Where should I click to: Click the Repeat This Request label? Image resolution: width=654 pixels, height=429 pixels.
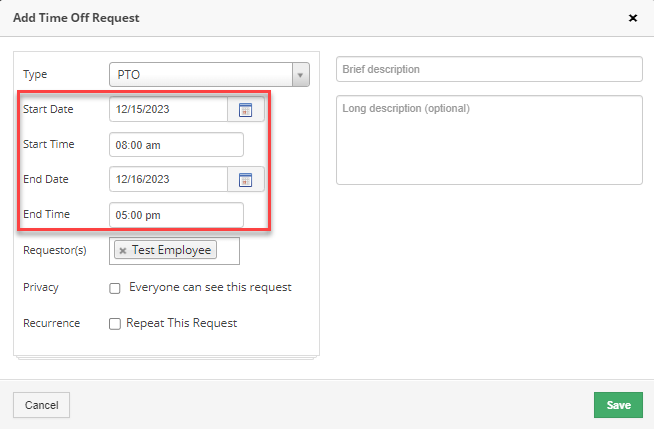[x=181, y=323]
